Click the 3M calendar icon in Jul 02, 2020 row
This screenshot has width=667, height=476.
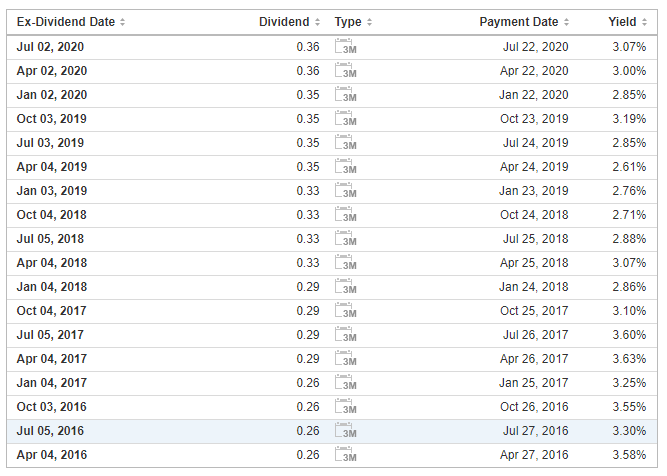pos(345,46)
